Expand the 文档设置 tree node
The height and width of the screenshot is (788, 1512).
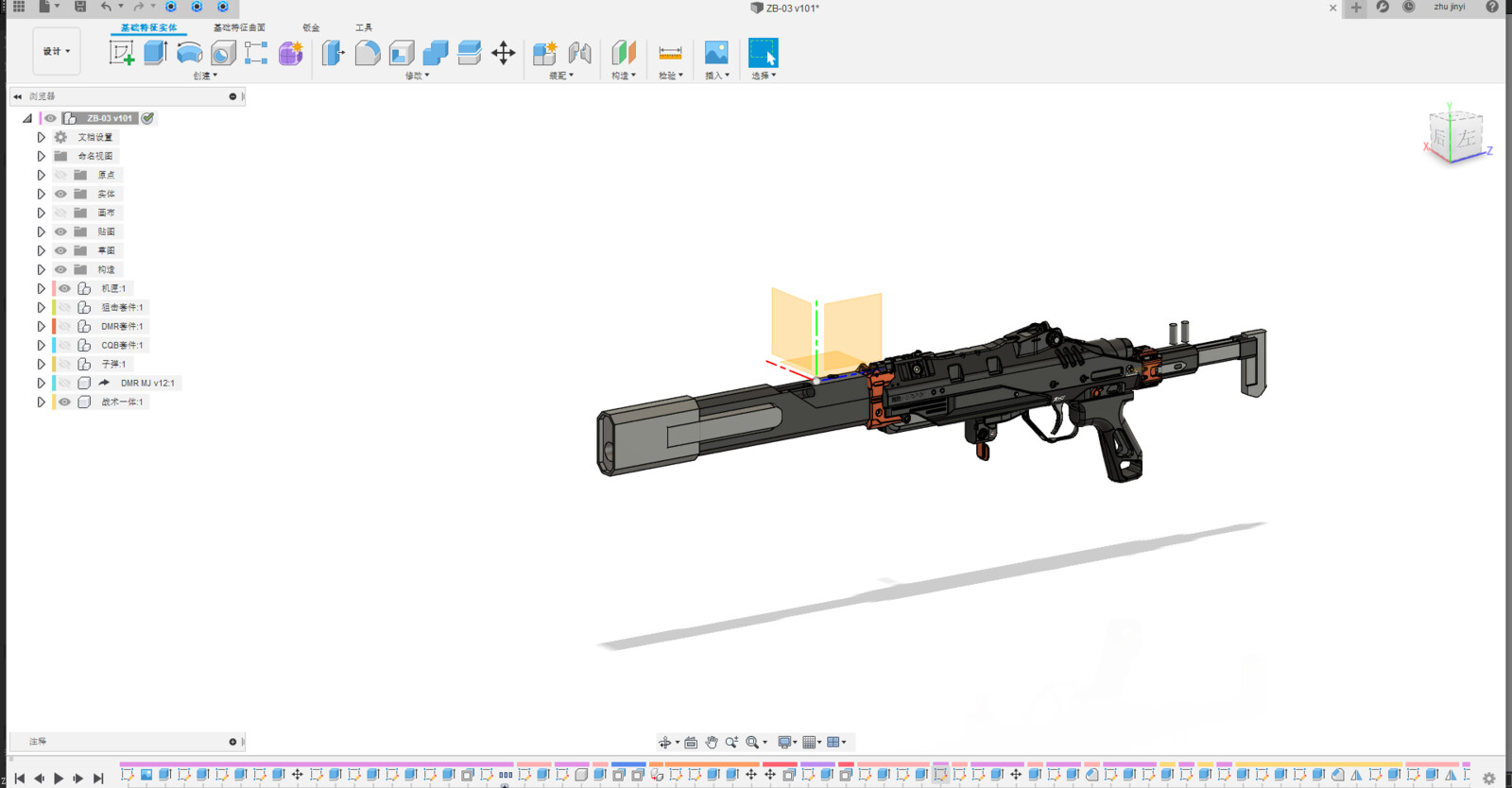point(41,137)
